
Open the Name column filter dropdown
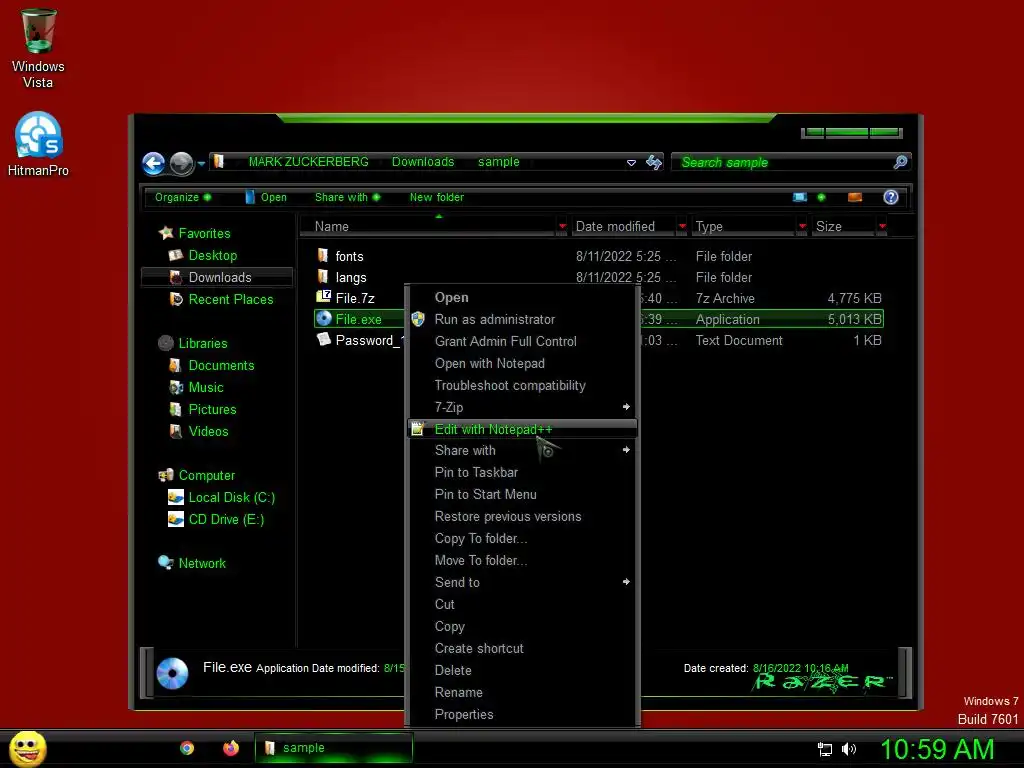pos(562,227)
